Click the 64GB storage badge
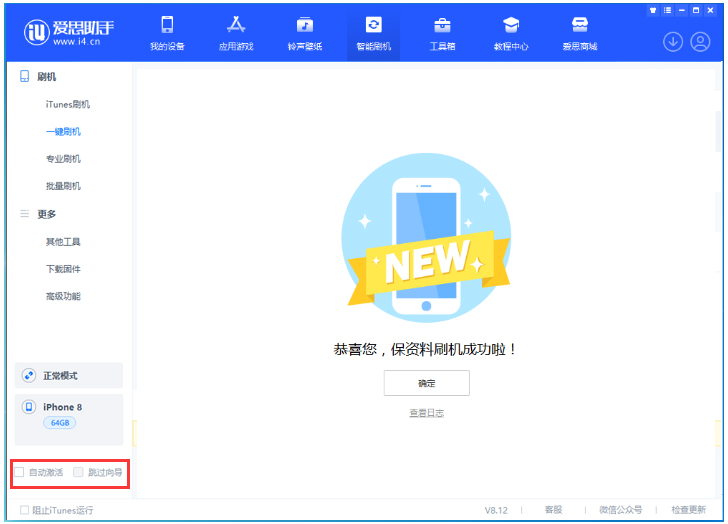The width and height of the screenshot is (728, 524). coord(59,423)
